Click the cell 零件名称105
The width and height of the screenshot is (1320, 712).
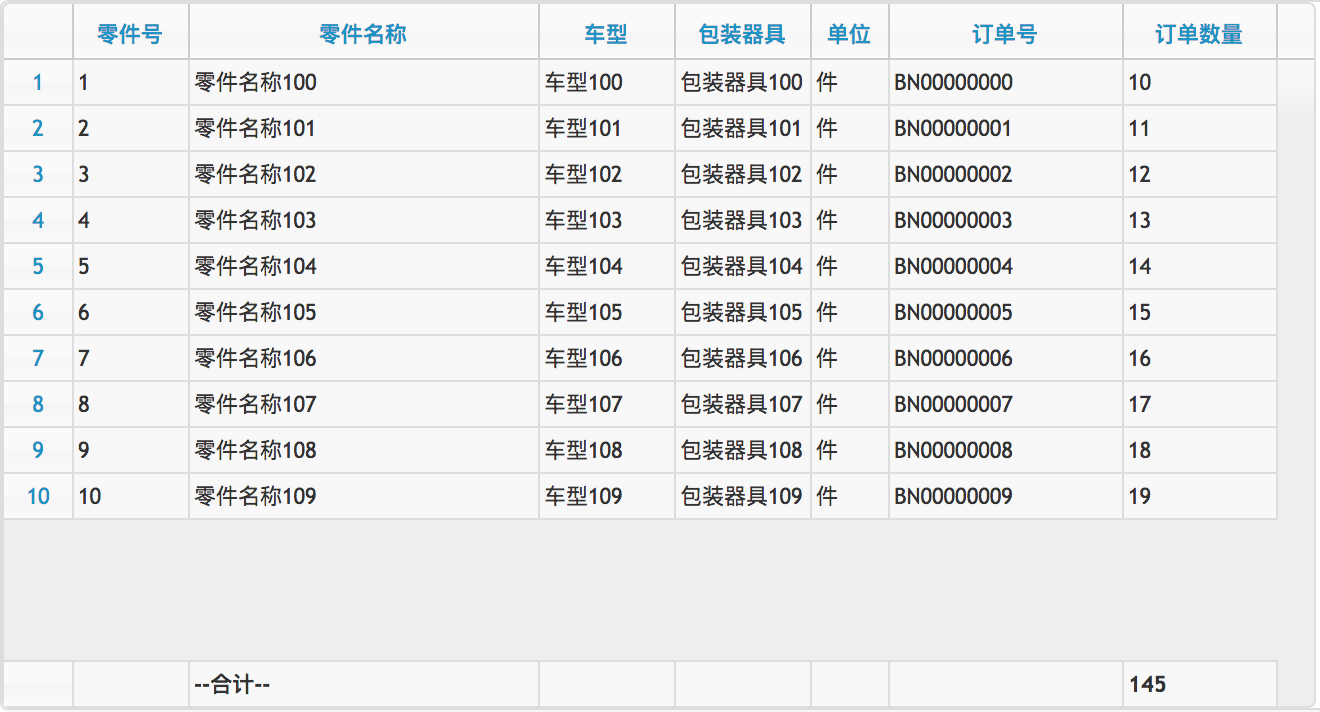tap(364, 313)
